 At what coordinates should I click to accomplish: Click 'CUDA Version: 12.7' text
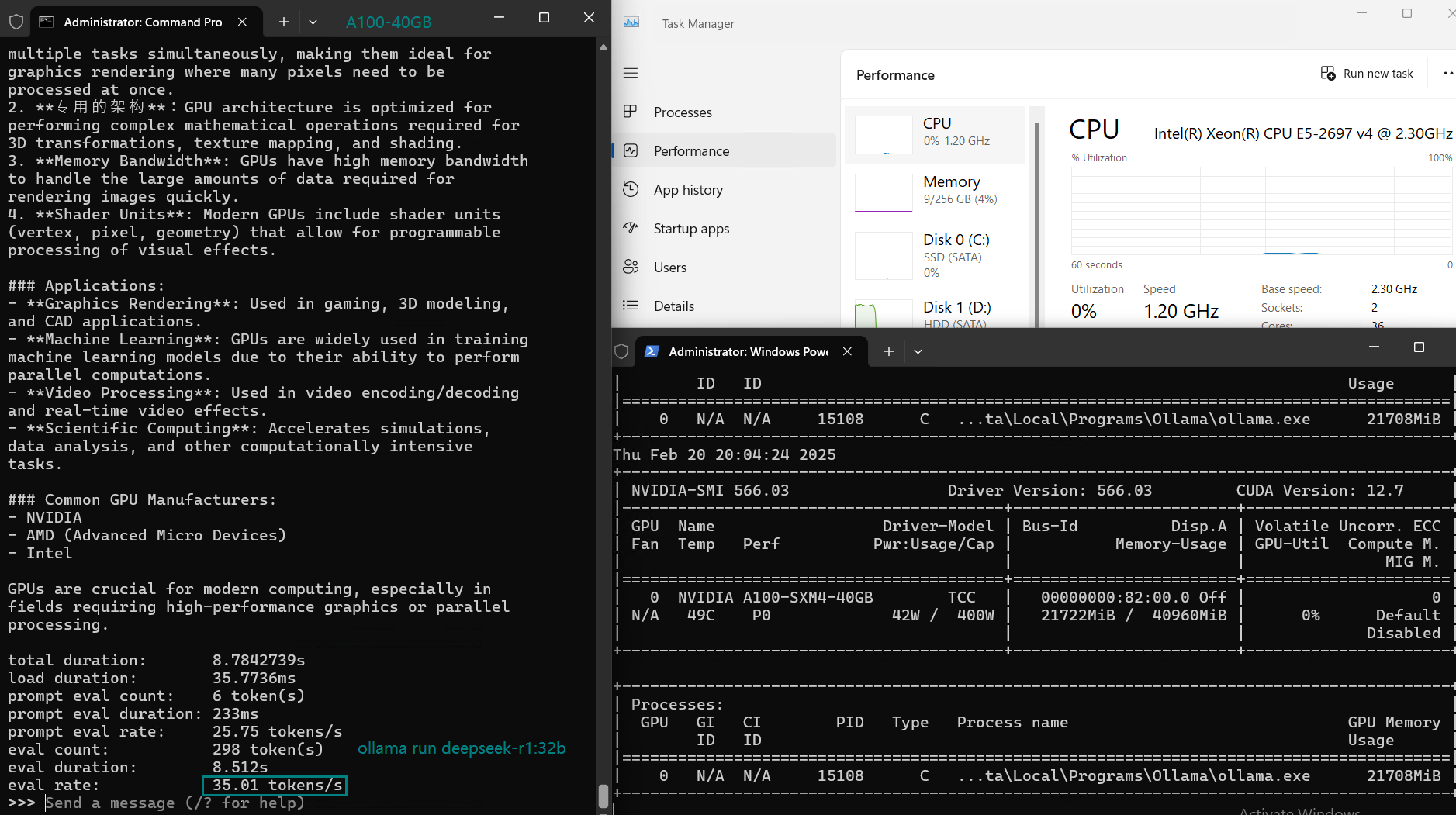[x=1319, y=491]
